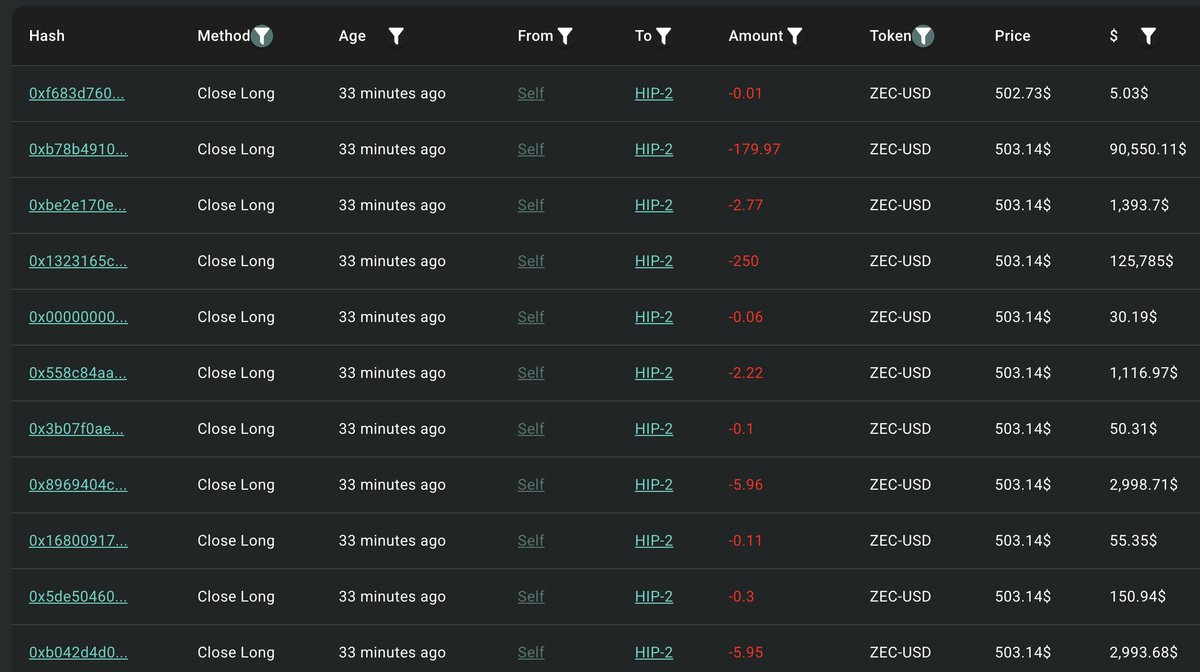Click the From column filter funnel
This screenshot has width=1200, height=672.
pos(565,36)
